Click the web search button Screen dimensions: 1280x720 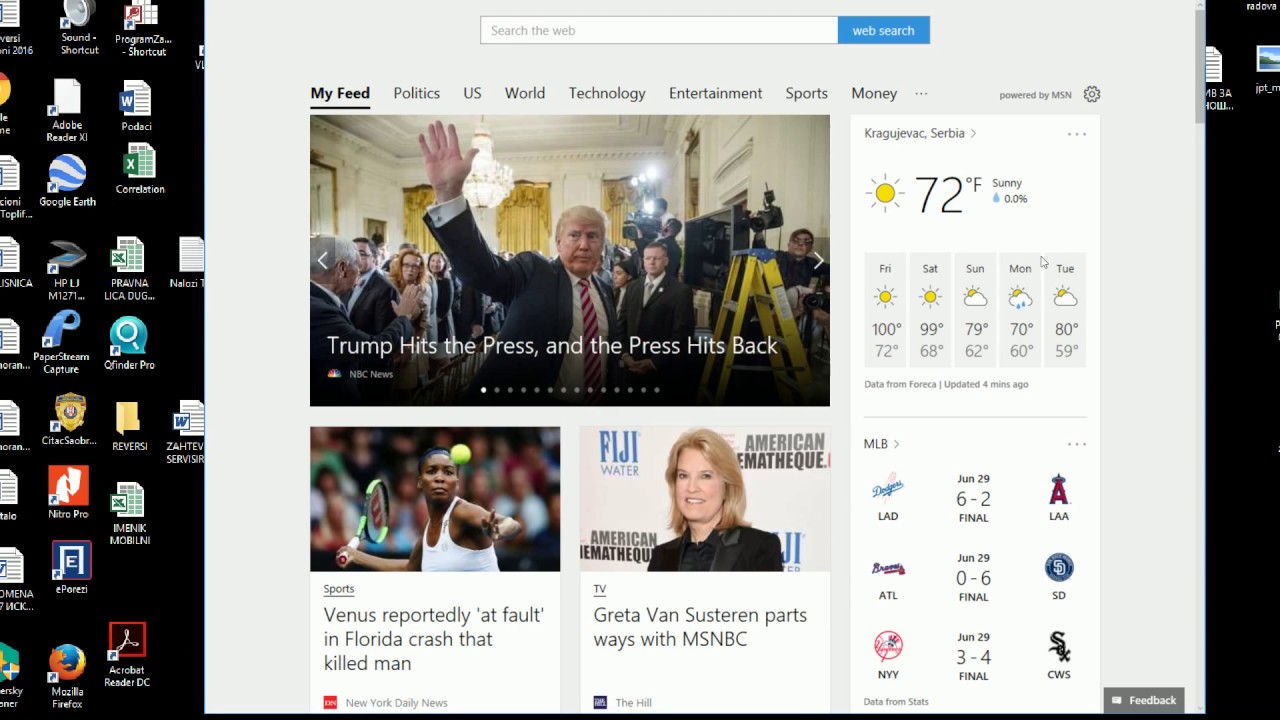pyautogui.click(x=883, y=30)
